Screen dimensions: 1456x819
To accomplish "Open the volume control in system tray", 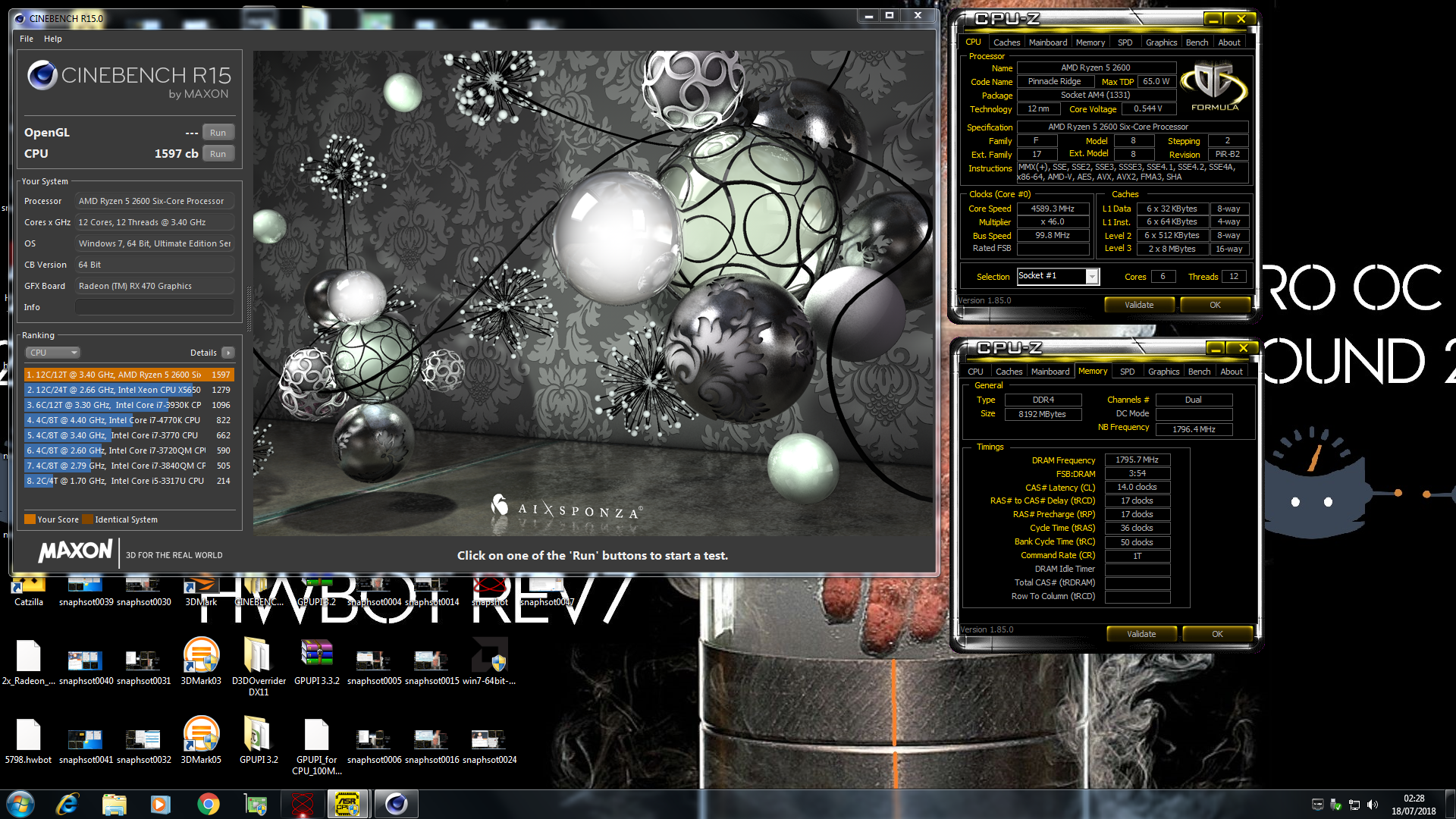I will coord(1373,805).
